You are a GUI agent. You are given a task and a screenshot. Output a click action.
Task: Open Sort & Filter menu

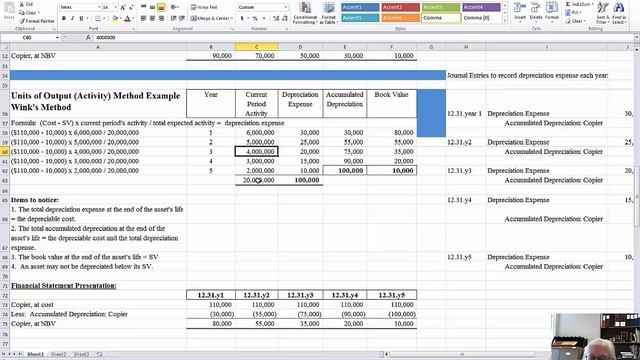(602, 13)
